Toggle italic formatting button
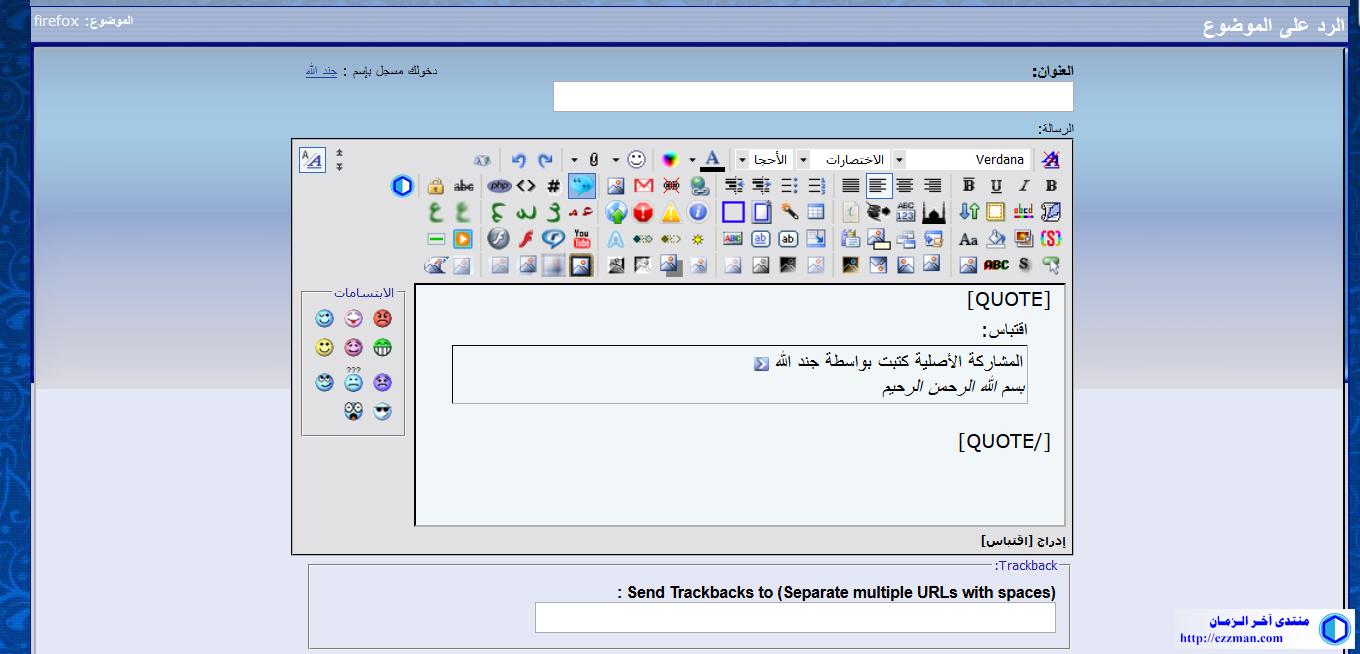The image size is (1360, 654). point(1023,186)
